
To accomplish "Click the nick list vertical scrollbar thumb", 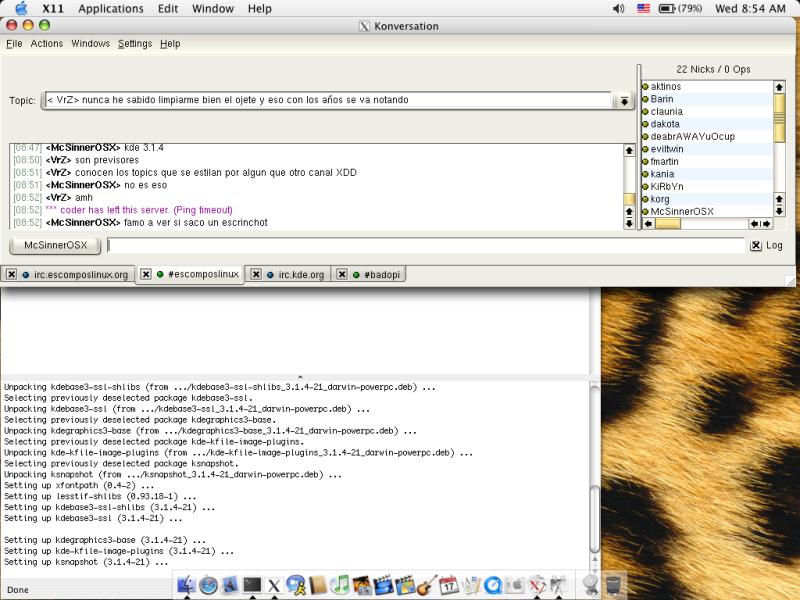I will [x=779, y=117].
